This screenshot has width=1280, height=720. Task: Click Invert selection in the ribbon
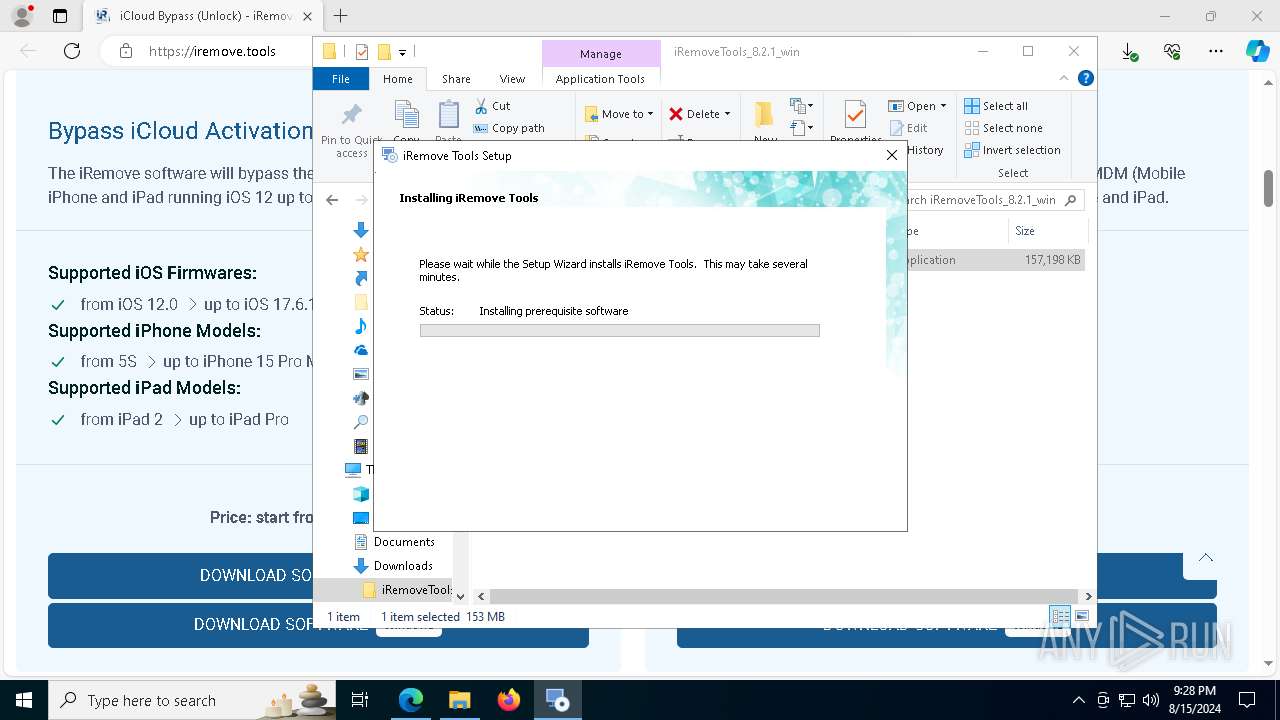click(x=1012, y=150)
